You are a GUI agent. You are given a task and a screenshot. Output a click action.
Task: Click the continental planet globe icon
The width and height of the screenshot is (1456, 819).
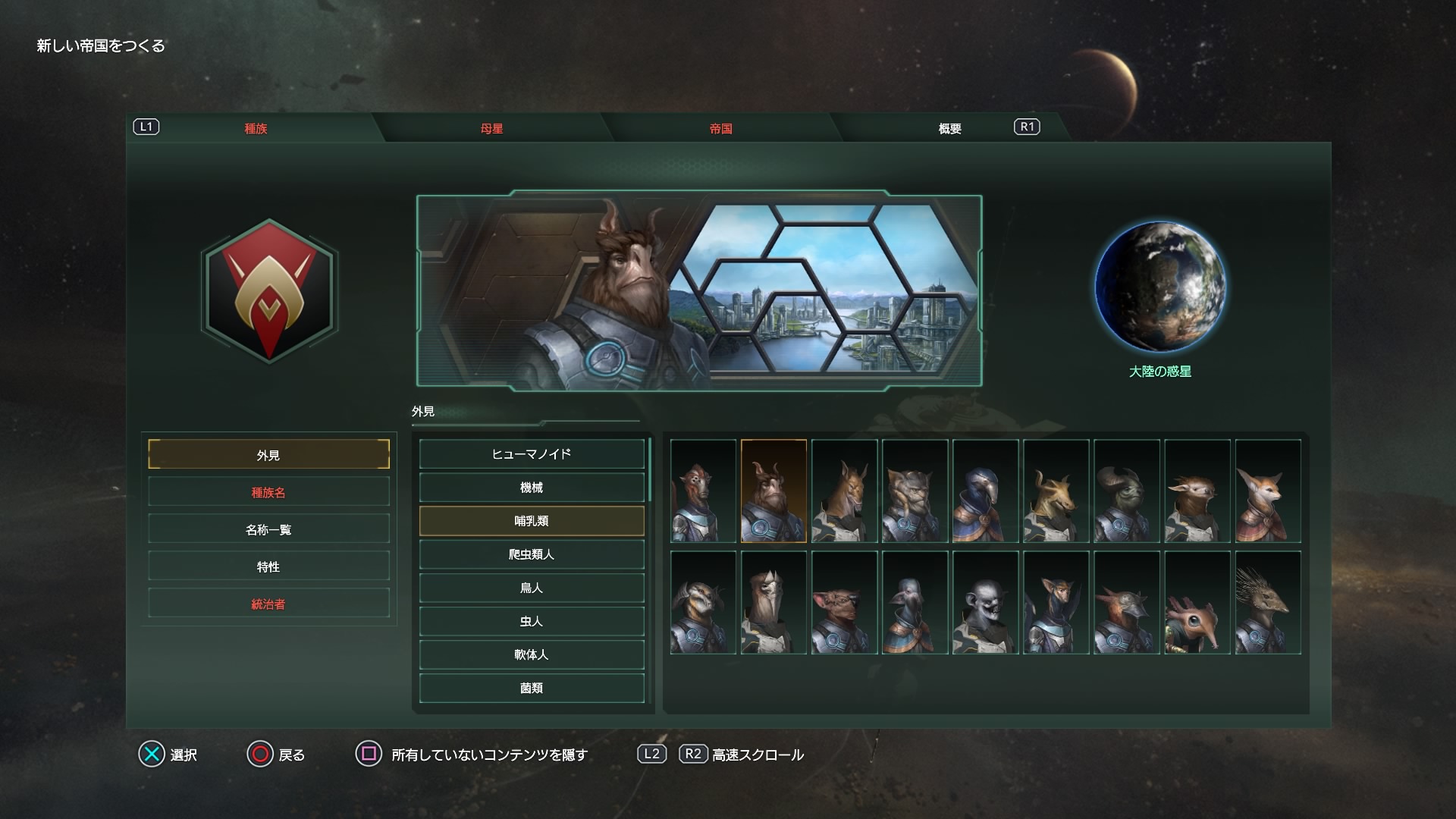point(1159,287)
